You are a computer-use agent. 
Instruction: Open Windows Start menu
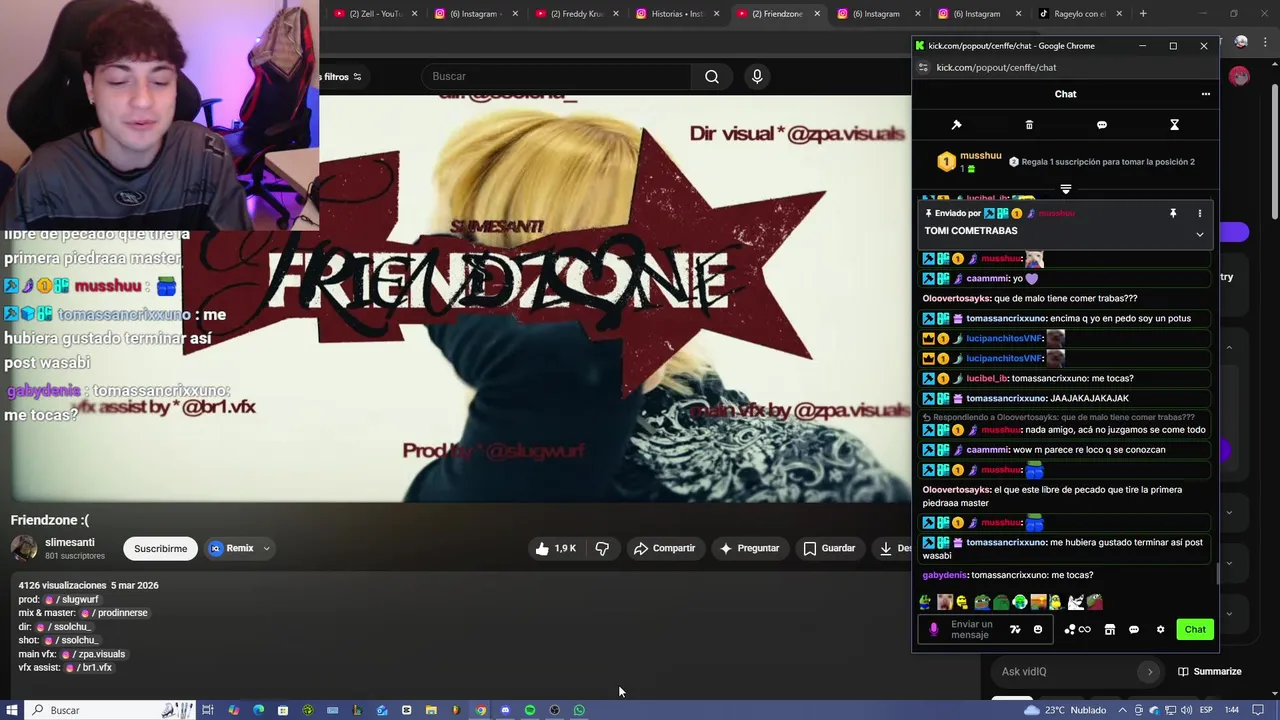(x=11, y=710)
